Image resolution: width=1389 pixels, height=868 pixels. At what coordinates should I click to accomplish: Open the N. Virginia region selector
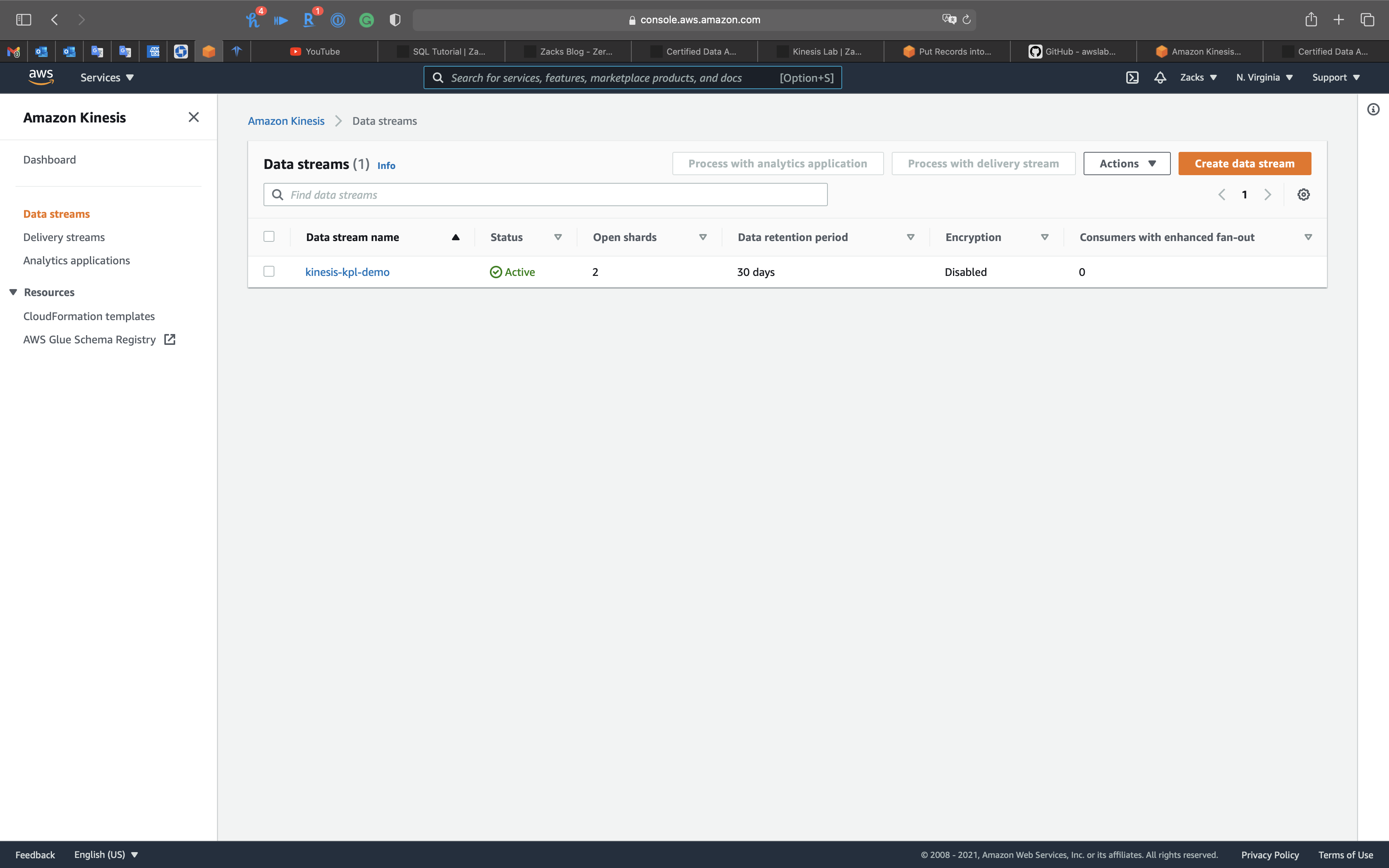tap(1264, 77)
